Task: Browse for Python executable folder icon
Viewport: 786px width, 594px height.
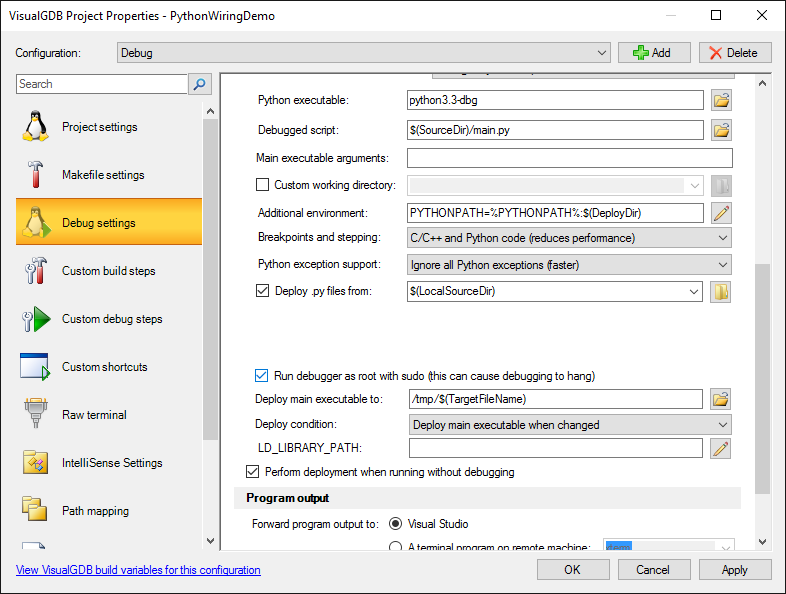Action: (721, 100)
